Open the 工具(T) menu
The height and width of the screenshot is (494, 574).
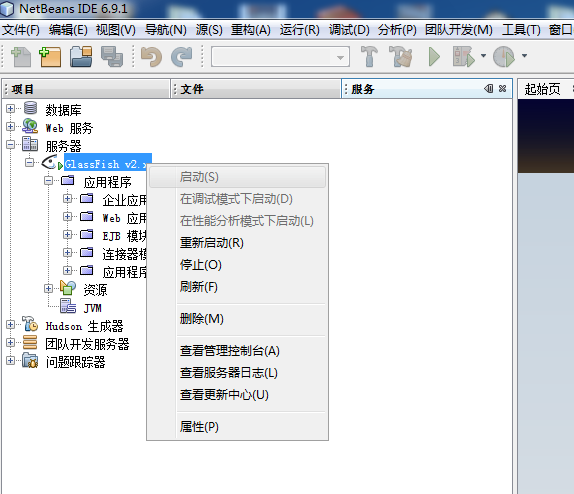click(x=521, y=30)
